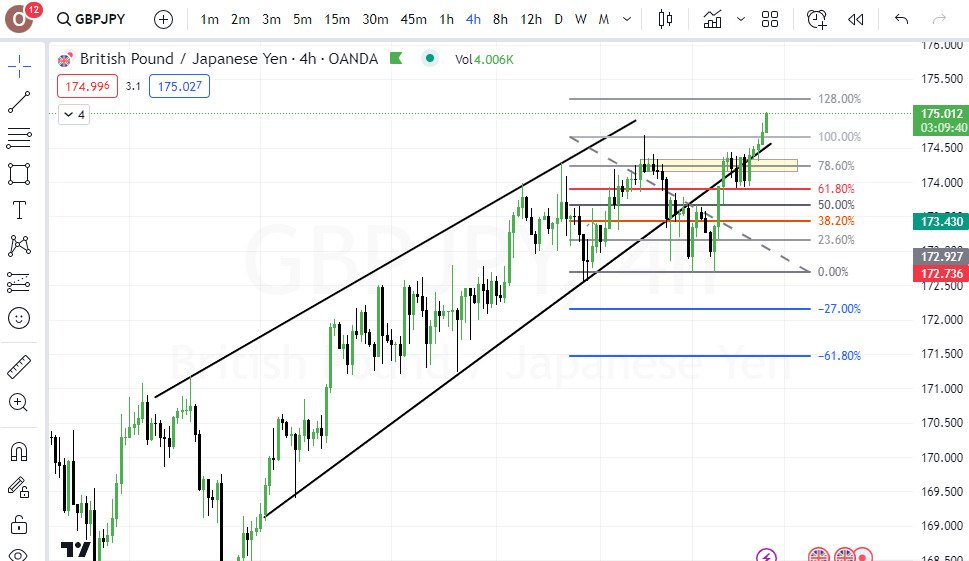The image size is (969, 561).
Task: Select the rectangle shape tool
Action: [x=19, y=174]
